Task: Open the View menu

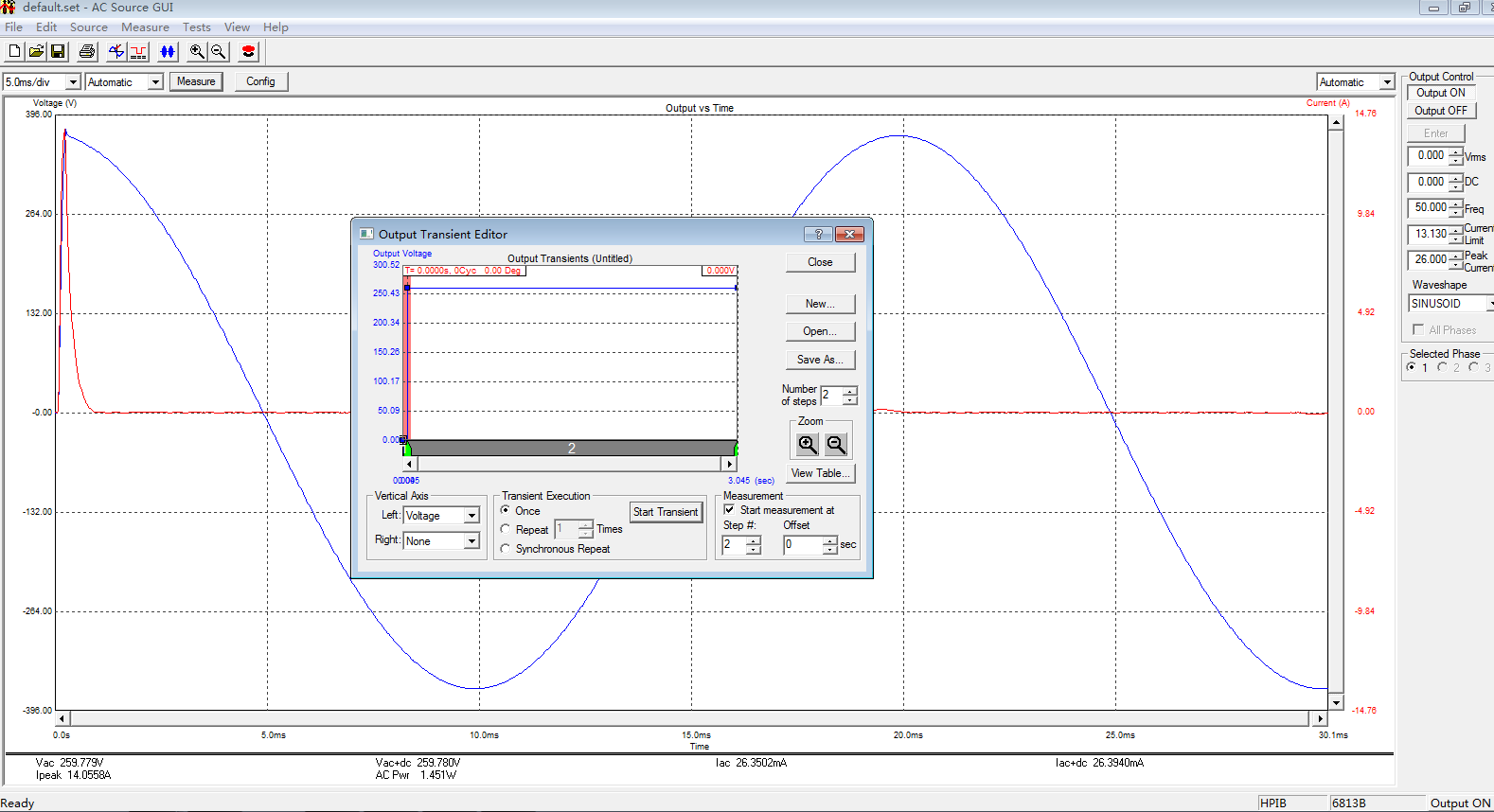Action: [x=237, y=27]
